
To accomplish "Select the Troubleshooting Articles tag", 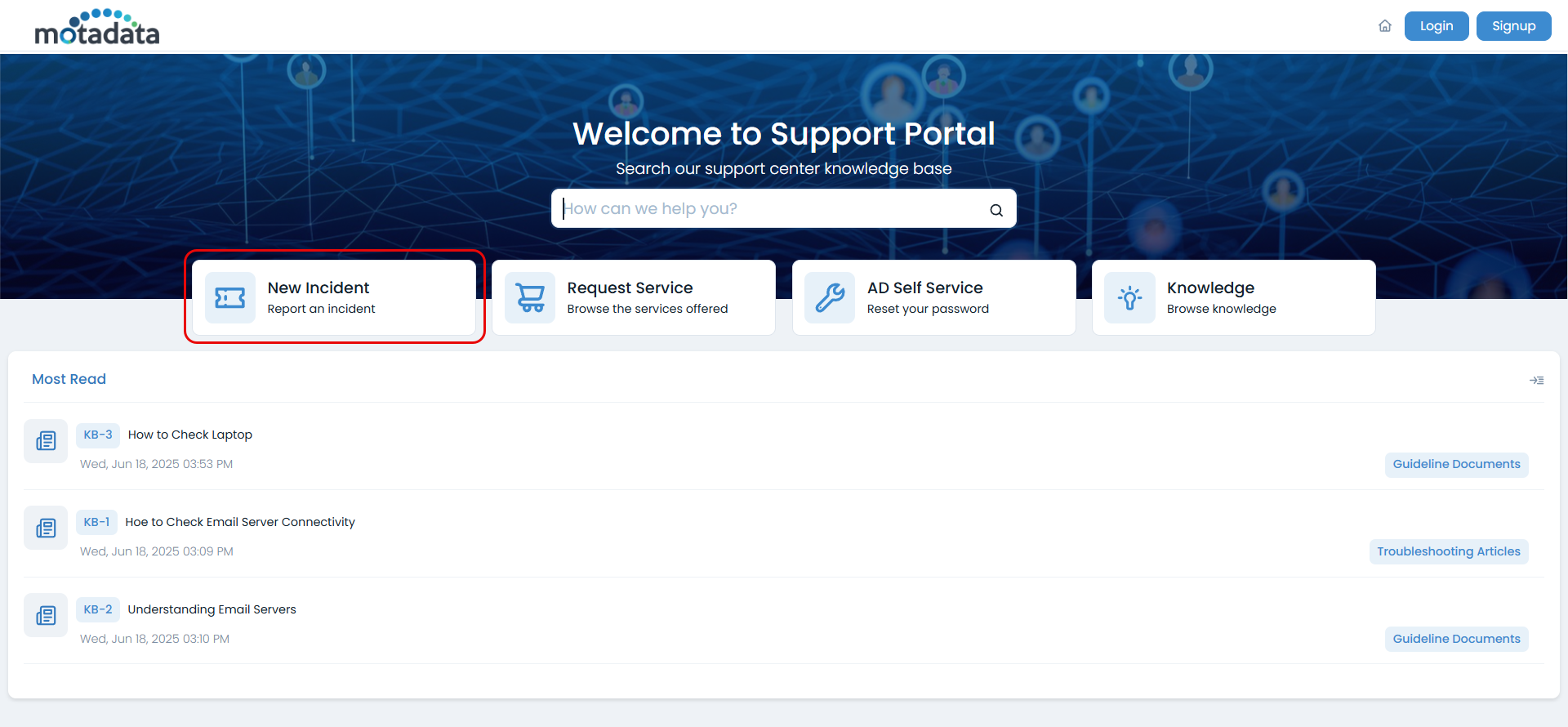I will pos(1448,551).
